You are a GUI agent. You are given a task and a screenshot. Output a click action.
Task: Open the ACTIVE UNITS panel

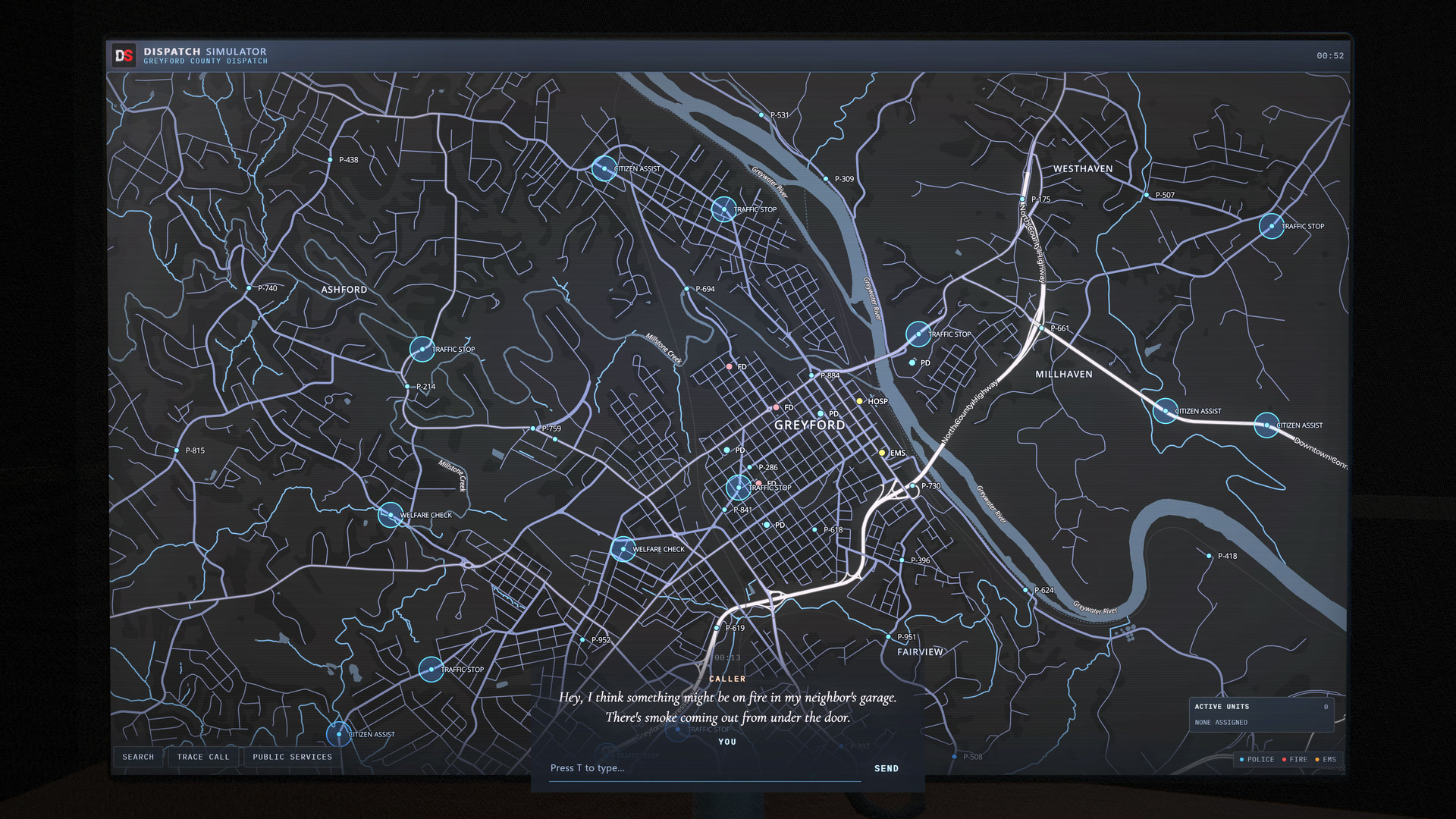tap(1261, 714)
